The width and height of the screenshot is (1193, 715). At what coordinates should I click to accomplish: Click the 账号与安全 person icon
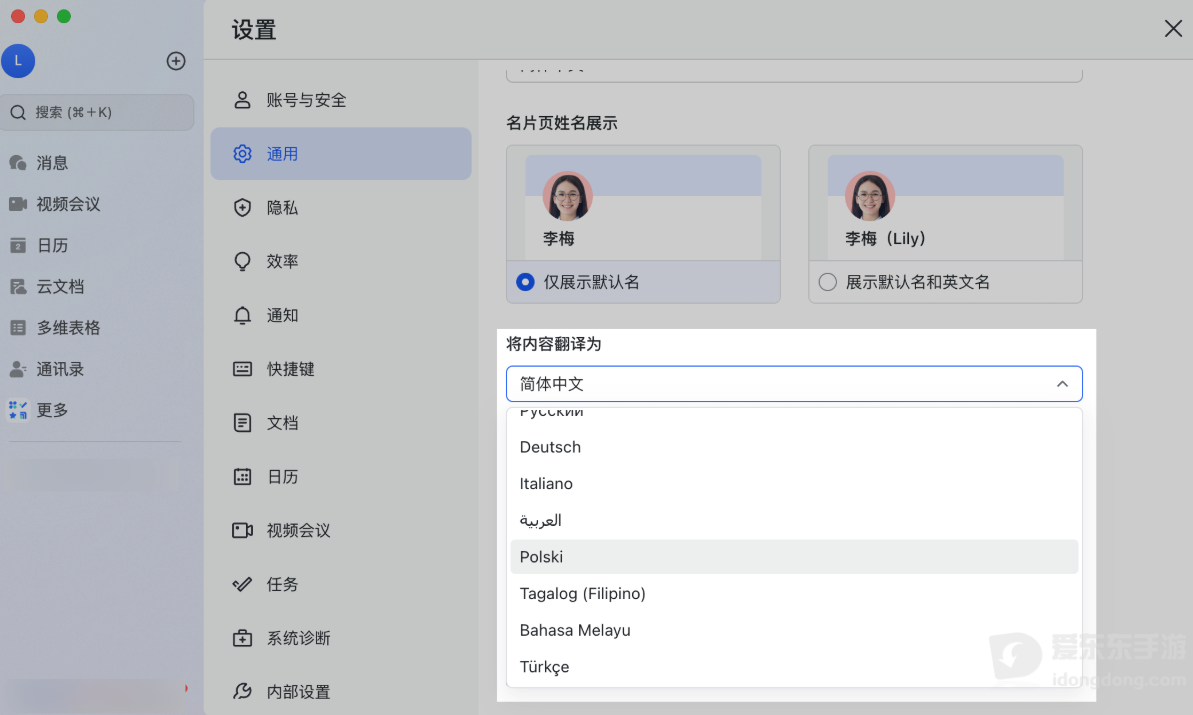click(242, 100)
